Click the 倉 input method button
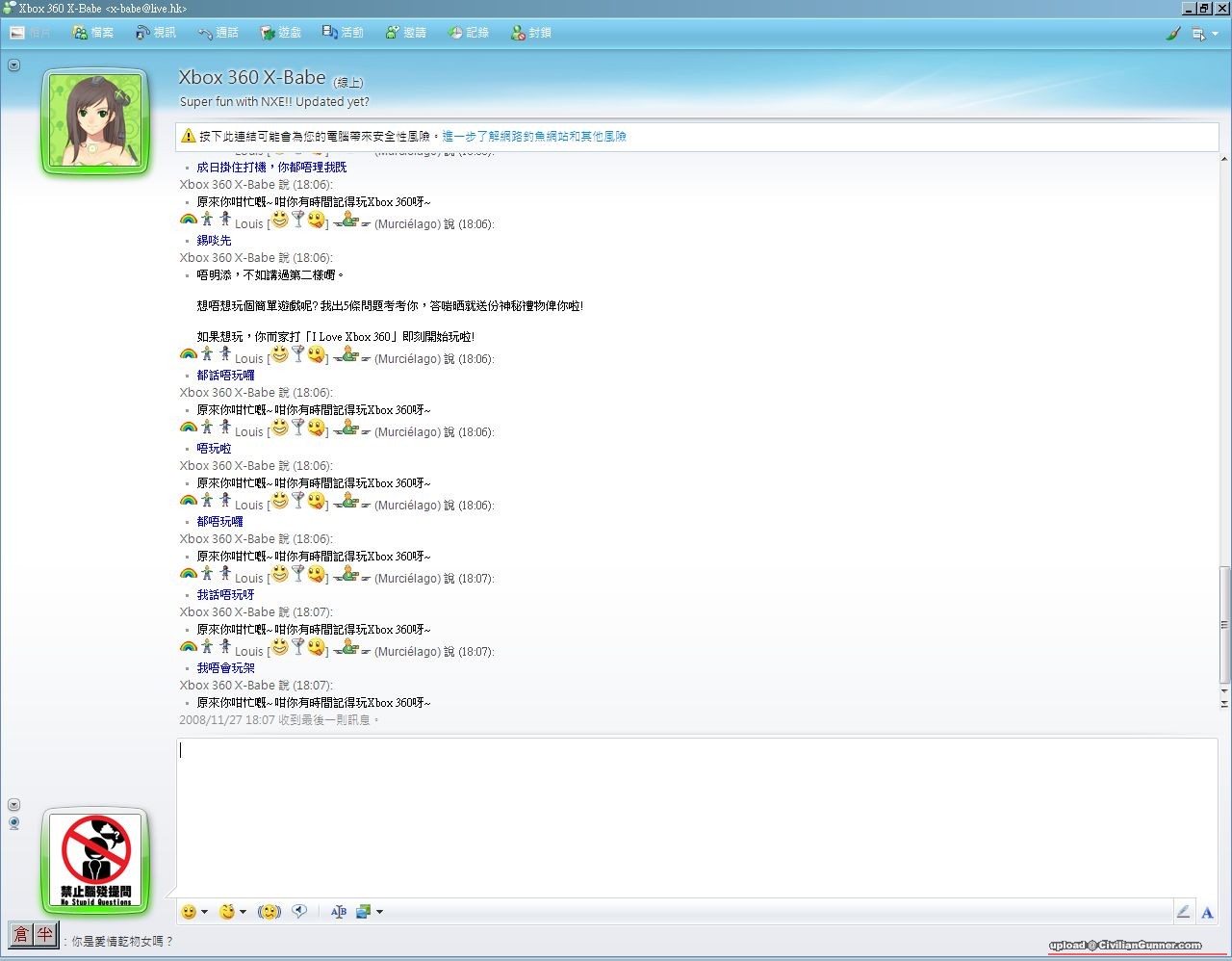The height and width of the screenshot is (961, 1232). 21,934
